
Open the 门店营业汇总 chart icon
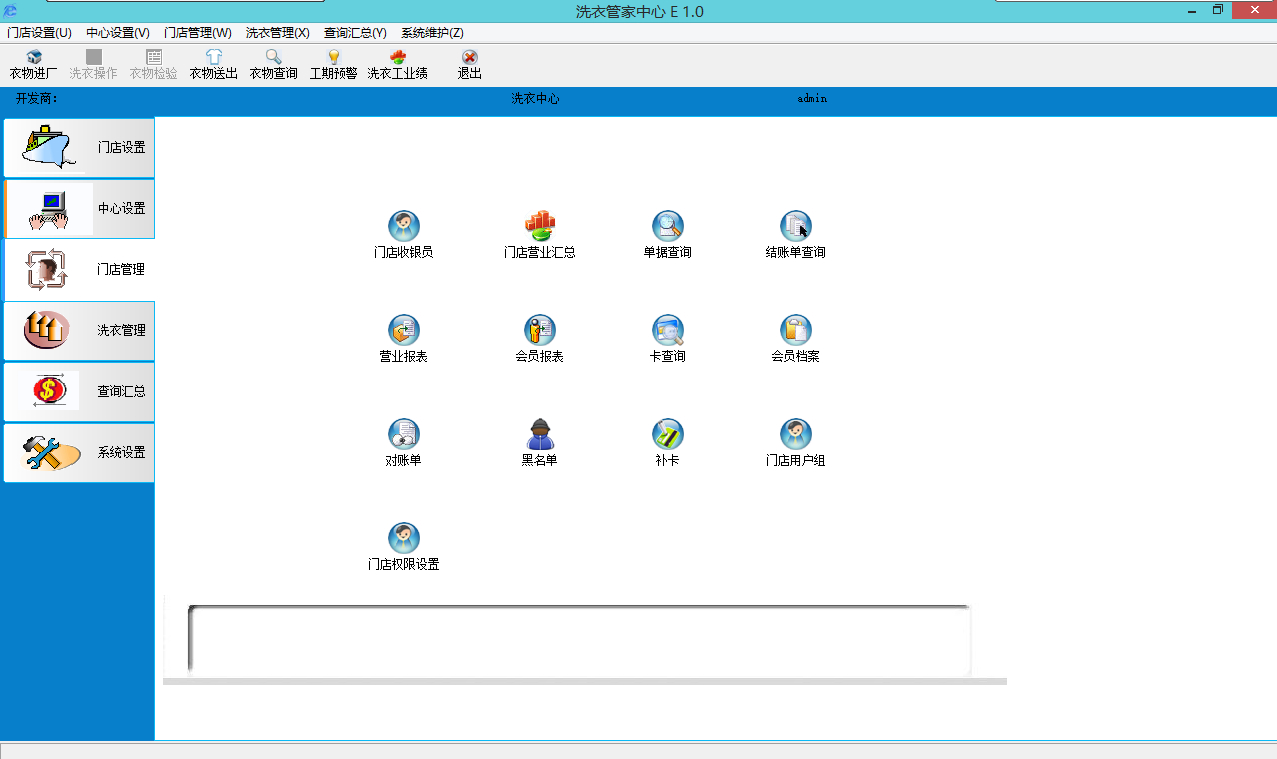click(539, 226)
